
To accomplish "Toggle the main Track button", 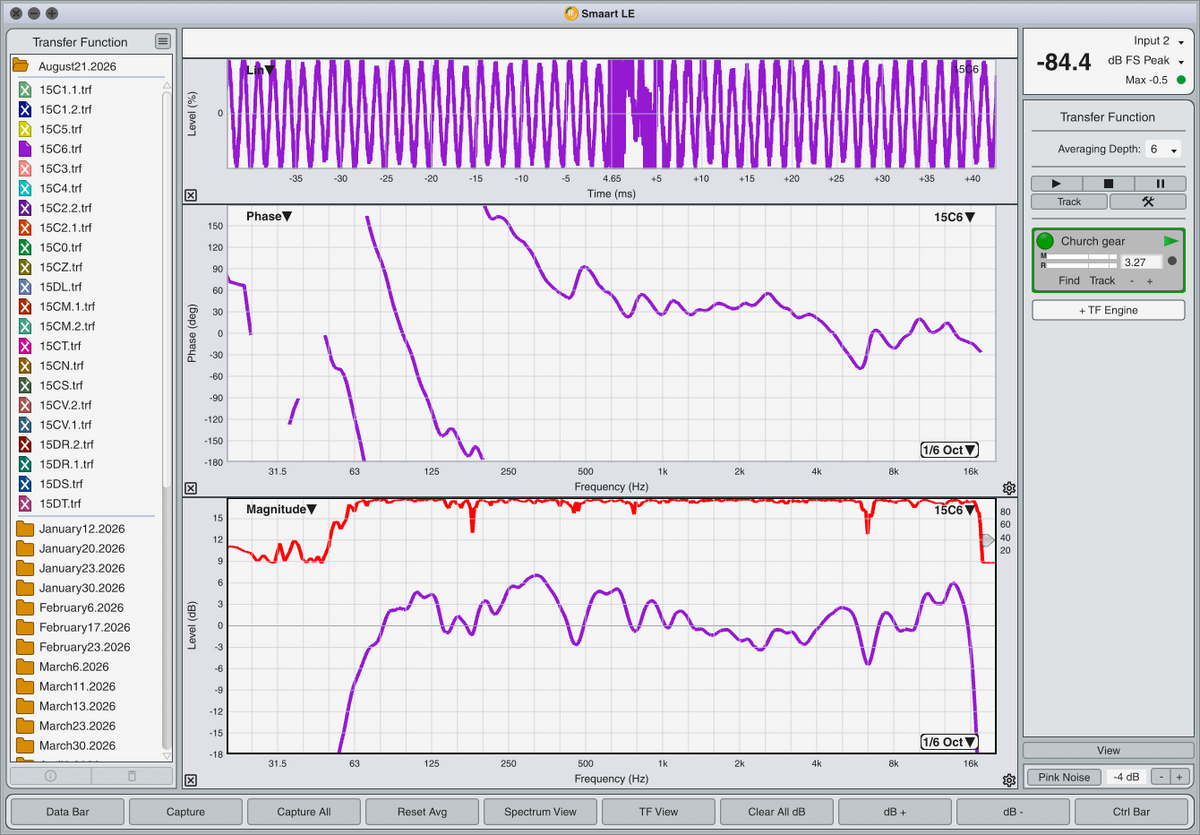I will coord(1069,201).
